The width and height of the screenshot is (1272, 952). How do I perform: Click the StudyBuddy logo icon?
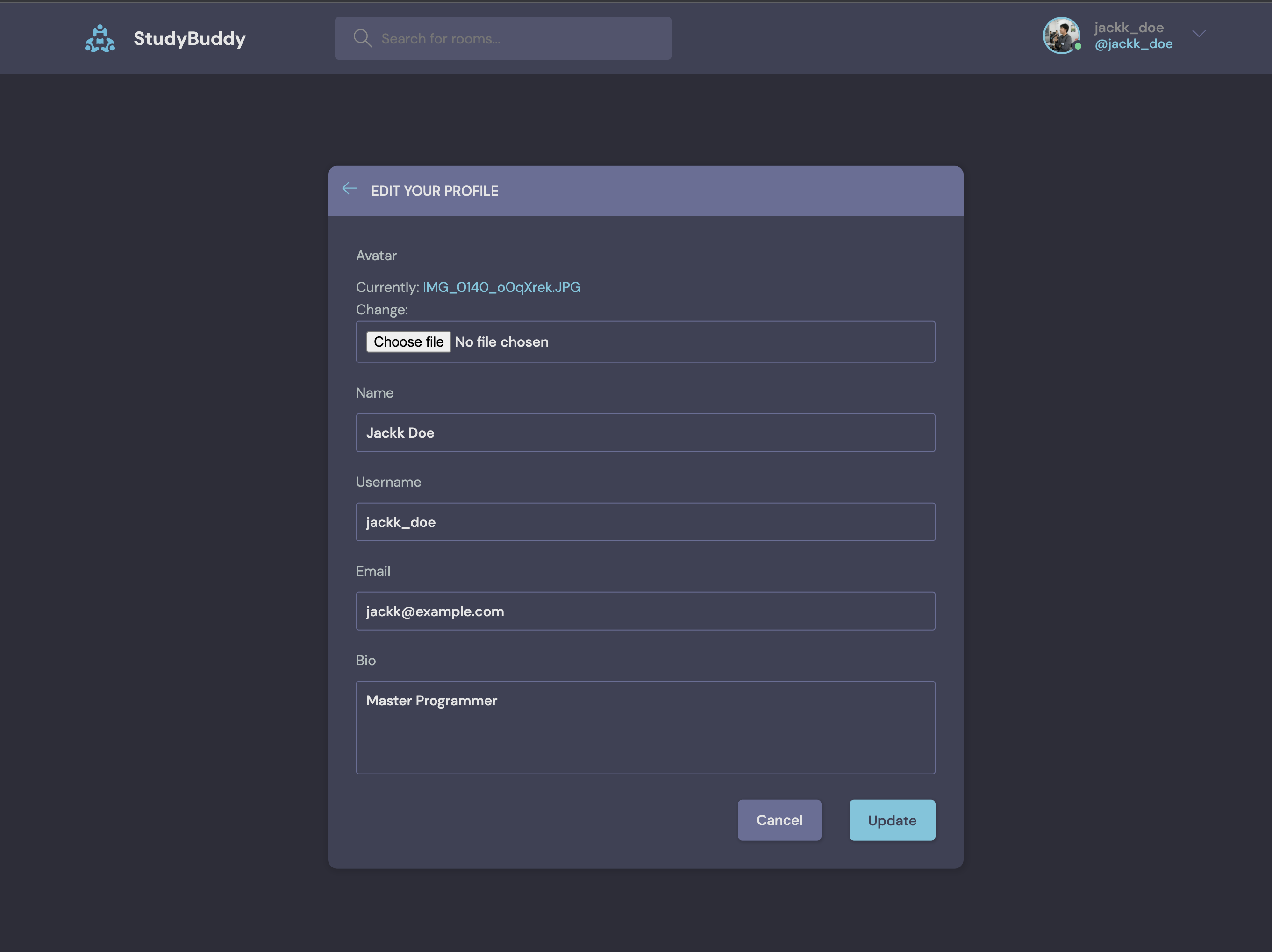pyautogui.click(x=100, y=38)
